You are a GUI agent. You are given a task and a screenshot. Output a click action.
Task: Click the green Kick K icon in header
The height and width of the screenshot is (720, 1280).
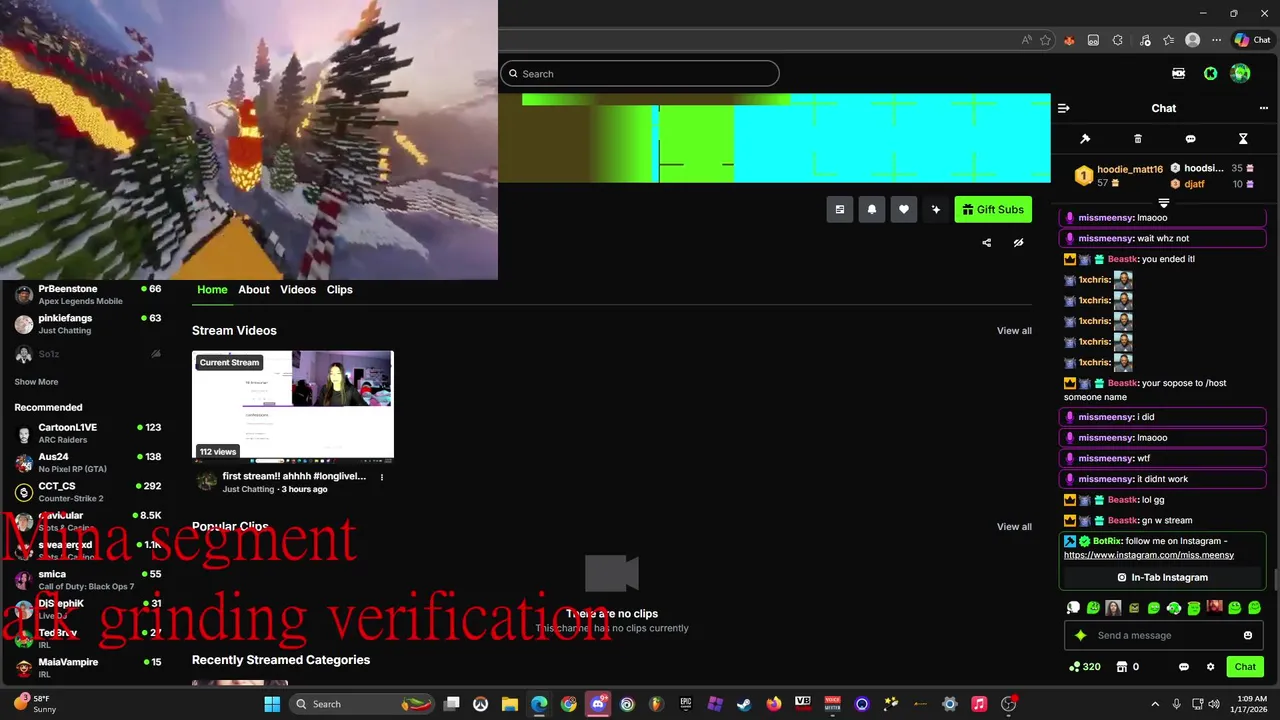pos(1210,73)
